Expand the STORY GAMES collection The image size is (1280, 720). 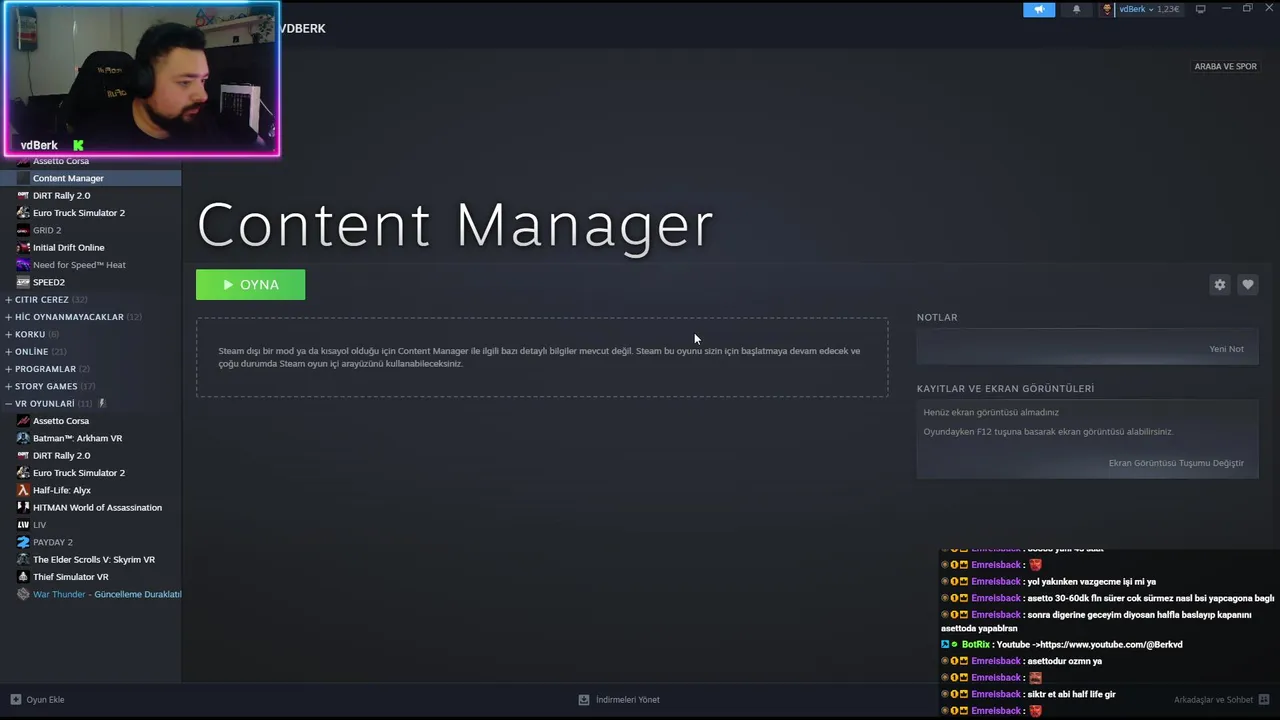click(x=50, y=386)
